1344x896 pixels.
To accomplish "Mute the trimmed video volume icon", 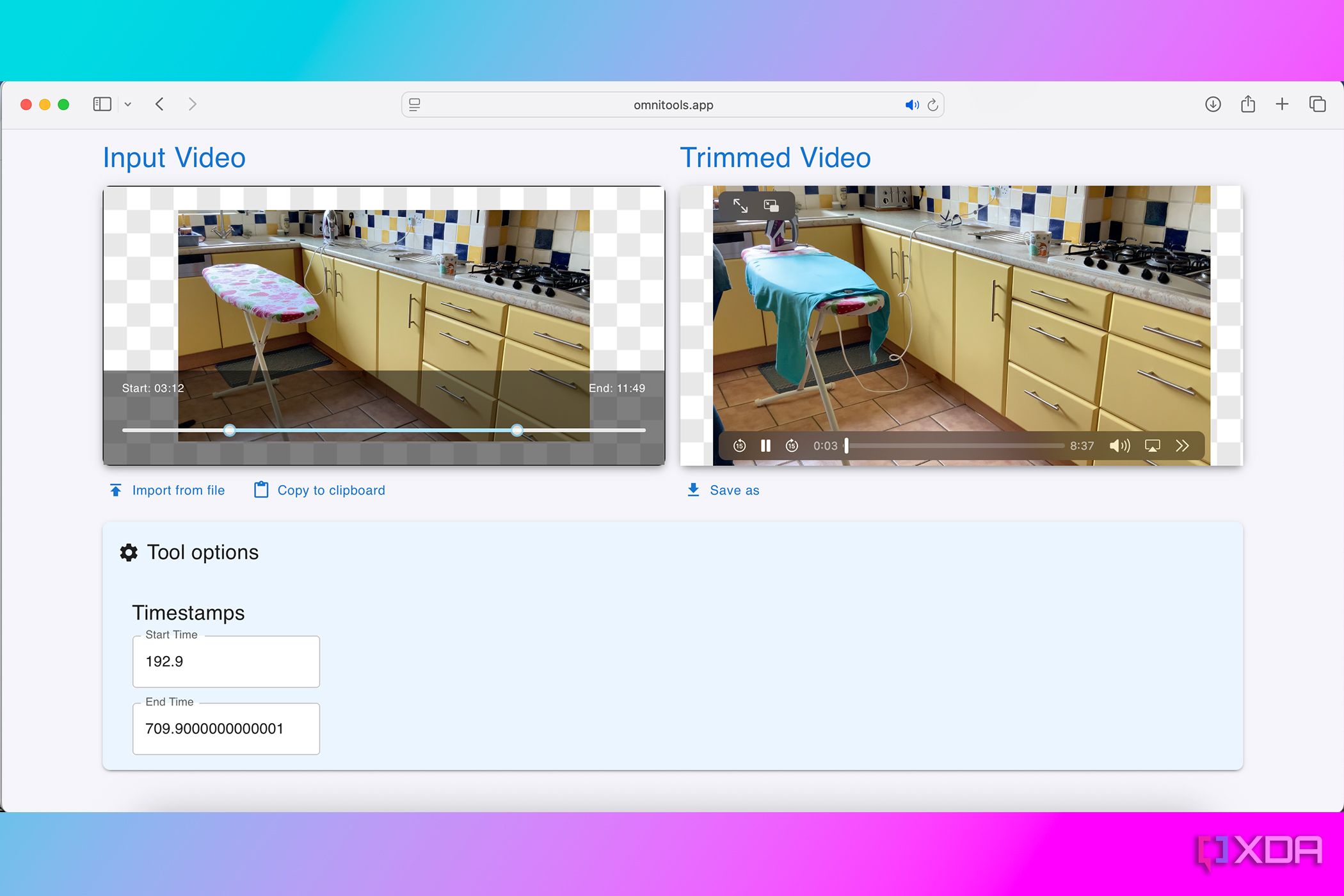I will pos(1119,445).
